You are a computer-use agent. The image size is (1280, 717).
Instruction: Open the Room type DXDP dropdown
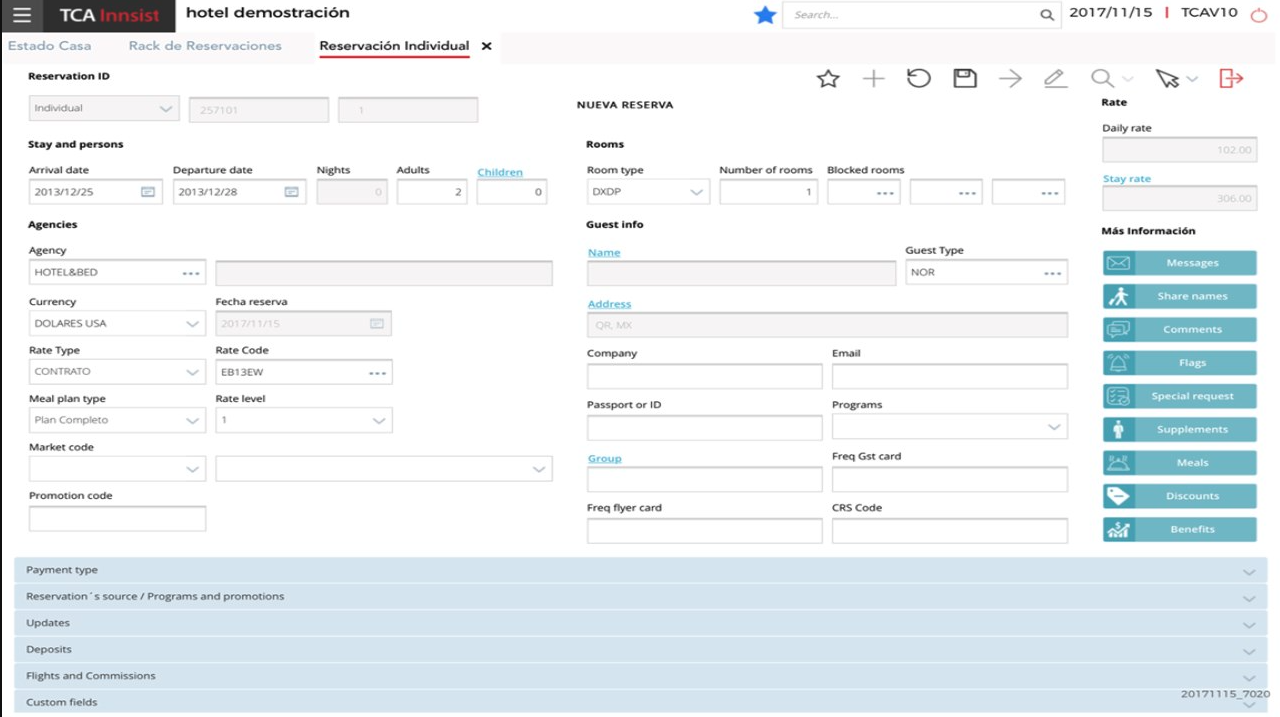click(697, 192)
